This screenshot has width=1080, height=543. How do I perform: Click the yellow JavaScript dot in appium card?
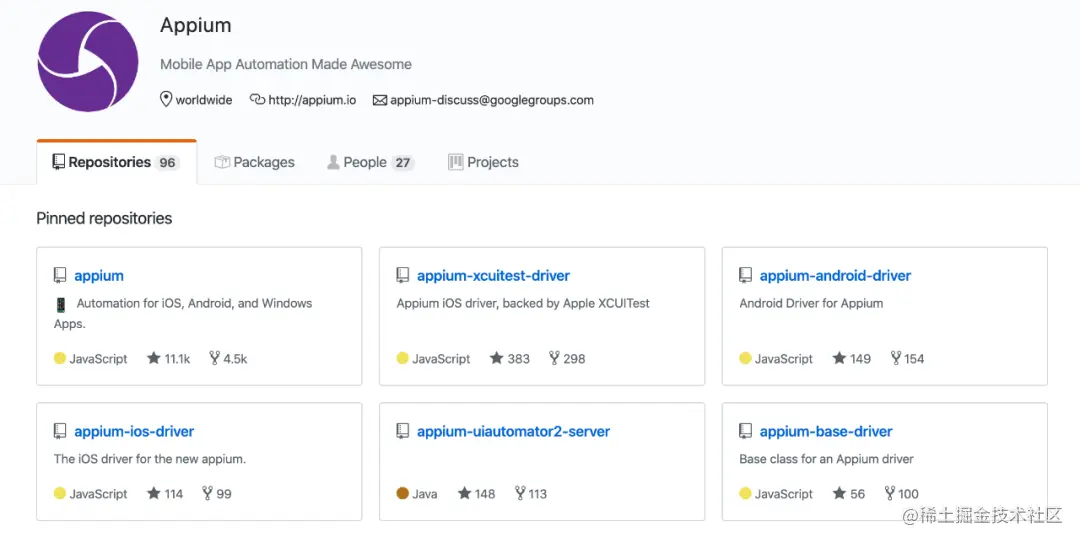(x=60, y=358)
